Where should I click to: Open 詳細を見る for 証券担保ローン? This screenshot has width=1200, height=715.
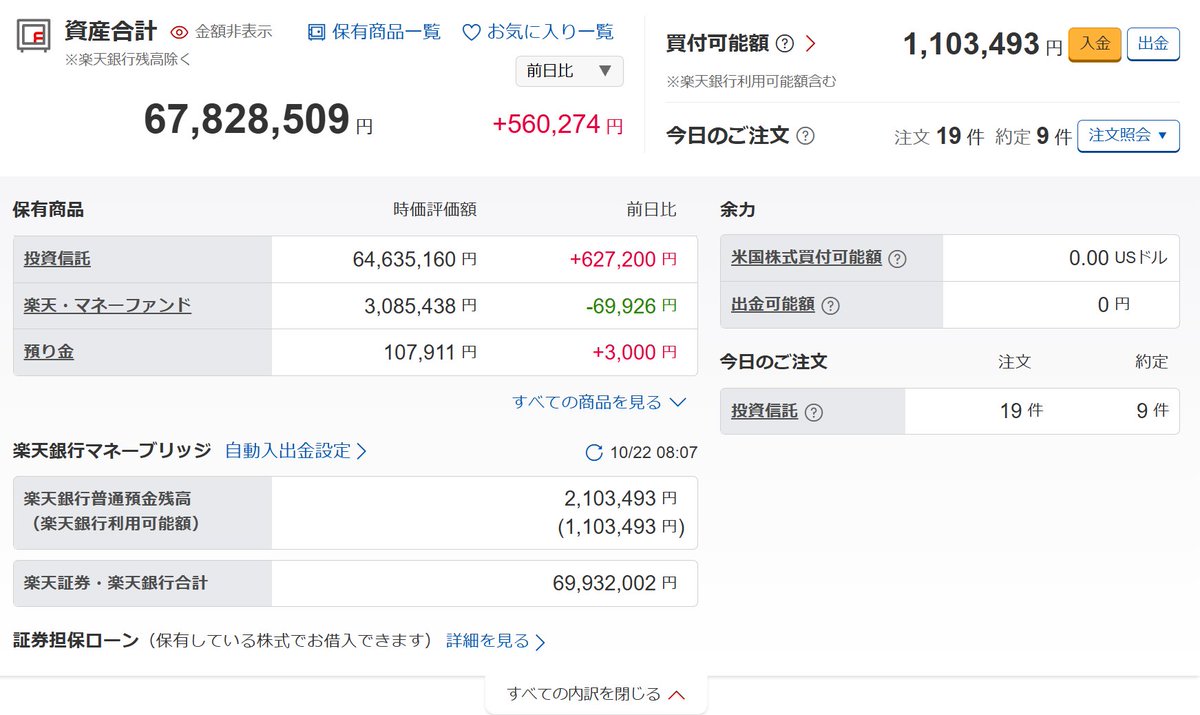pyautogui.click(x=496, y=641)
